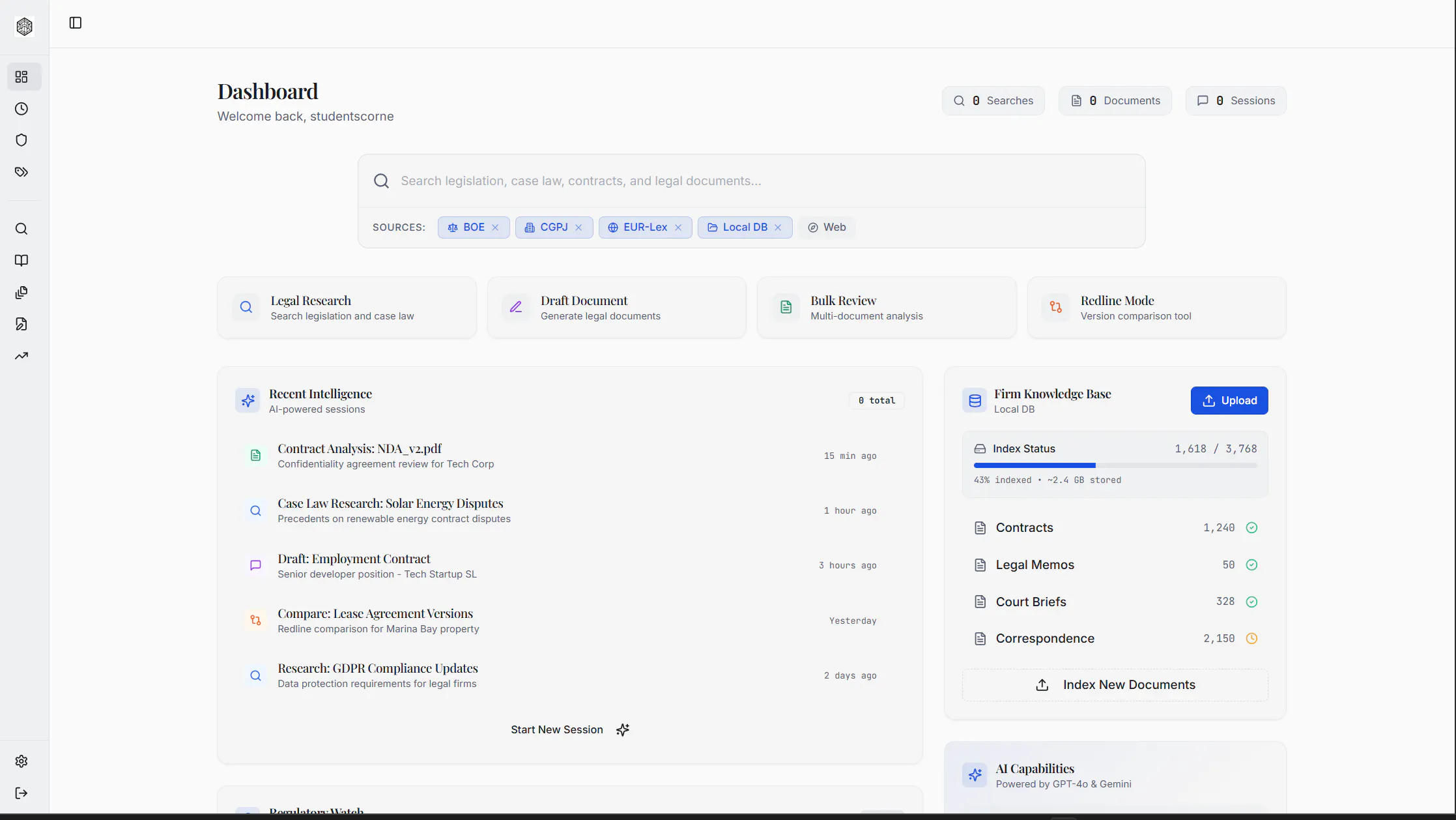Click the Start New Session button
Viewport: 1456px width, 820px height.
pyautogui.click(x=570, y=730)
